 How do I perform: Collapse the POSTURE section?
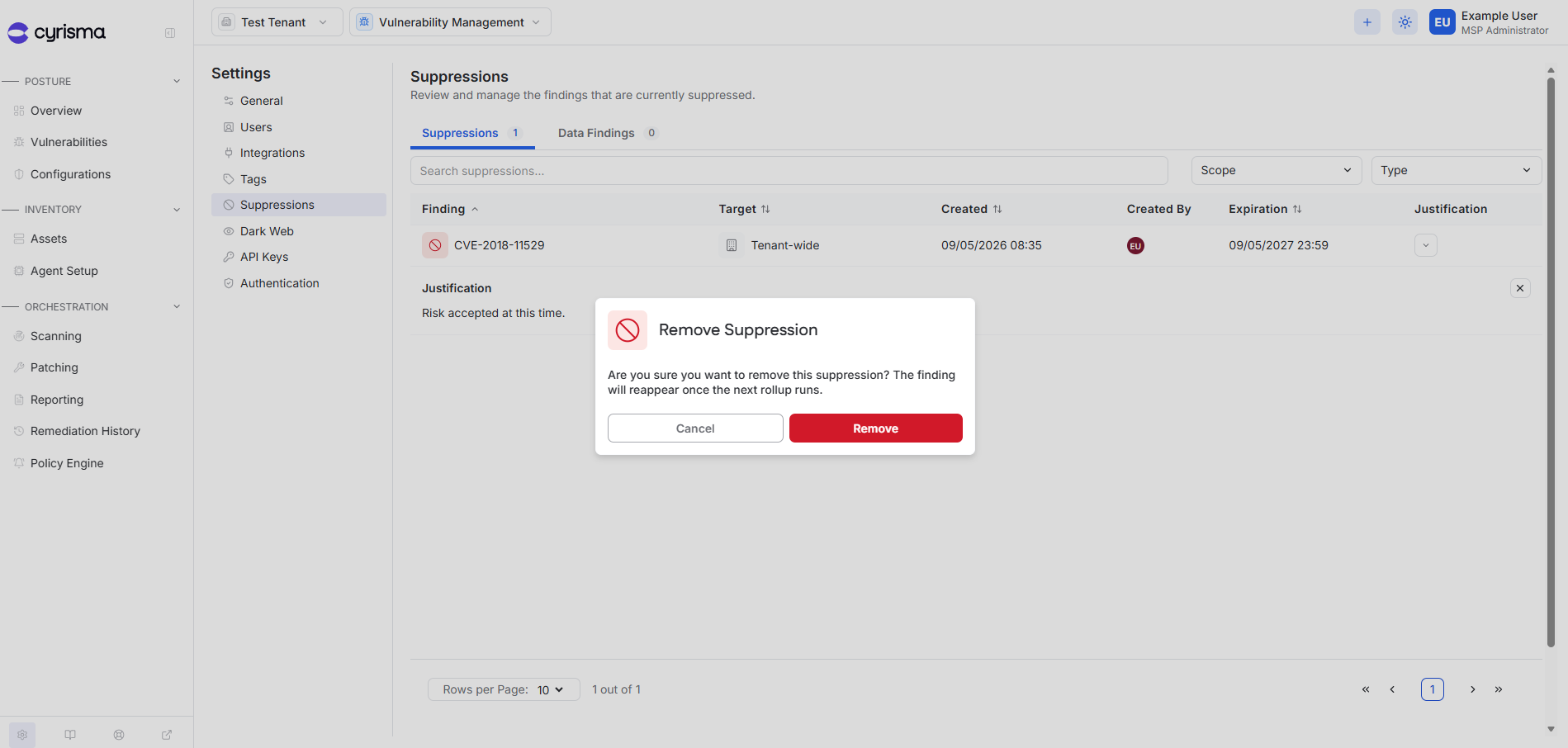tap(177, 81)
